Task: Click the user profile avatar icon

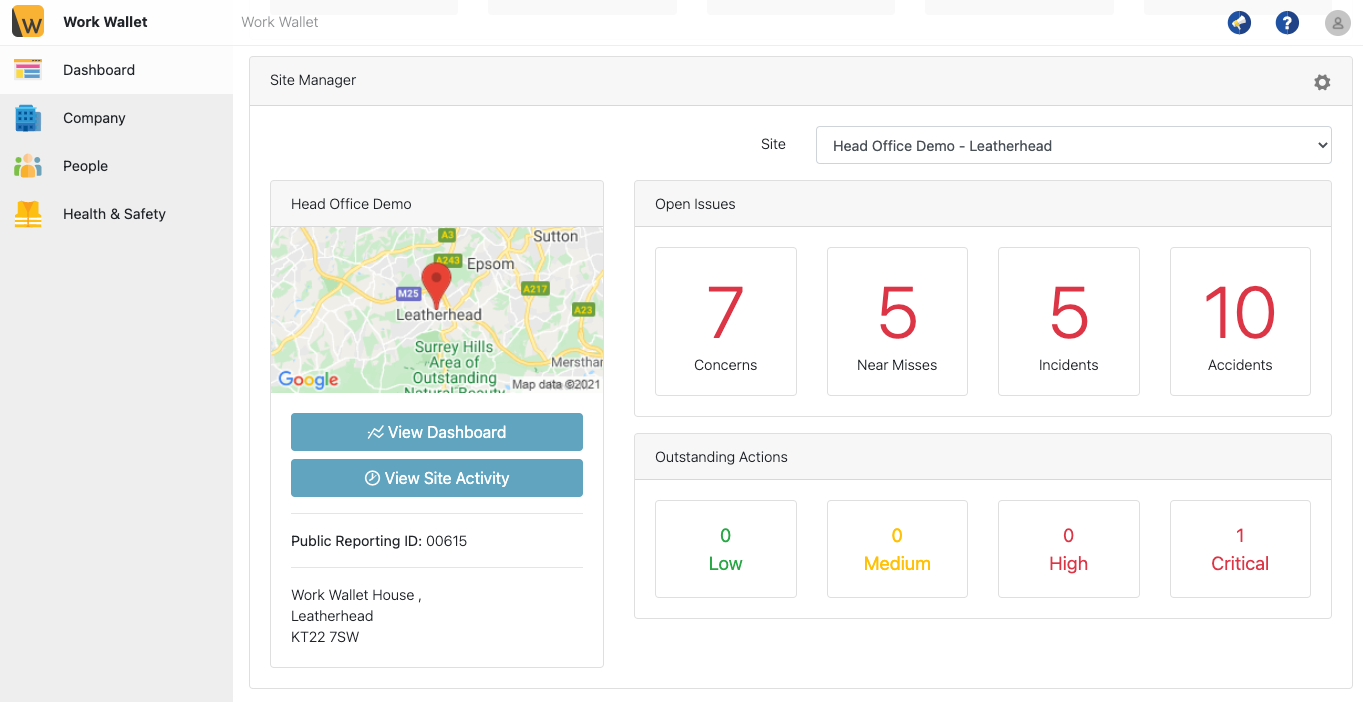Action: 1337,22
